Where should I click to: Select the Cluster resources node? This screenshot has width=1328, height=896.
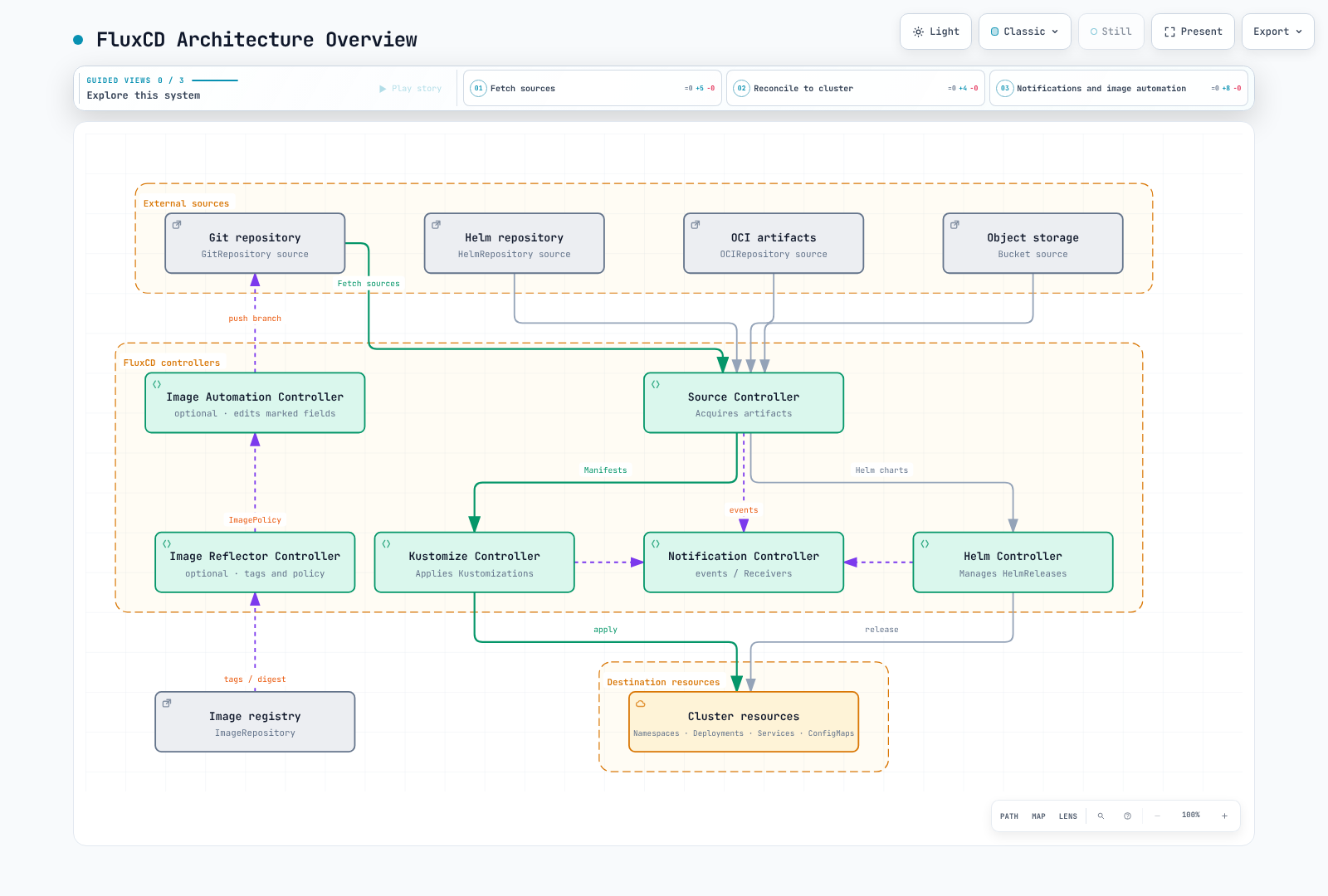click(744, 722)
